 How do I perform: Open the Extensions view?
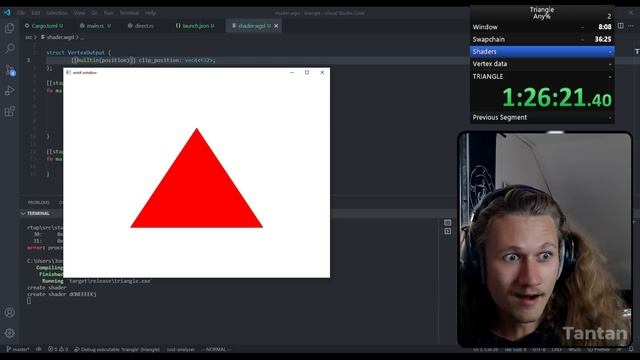(x=9, y=111)
